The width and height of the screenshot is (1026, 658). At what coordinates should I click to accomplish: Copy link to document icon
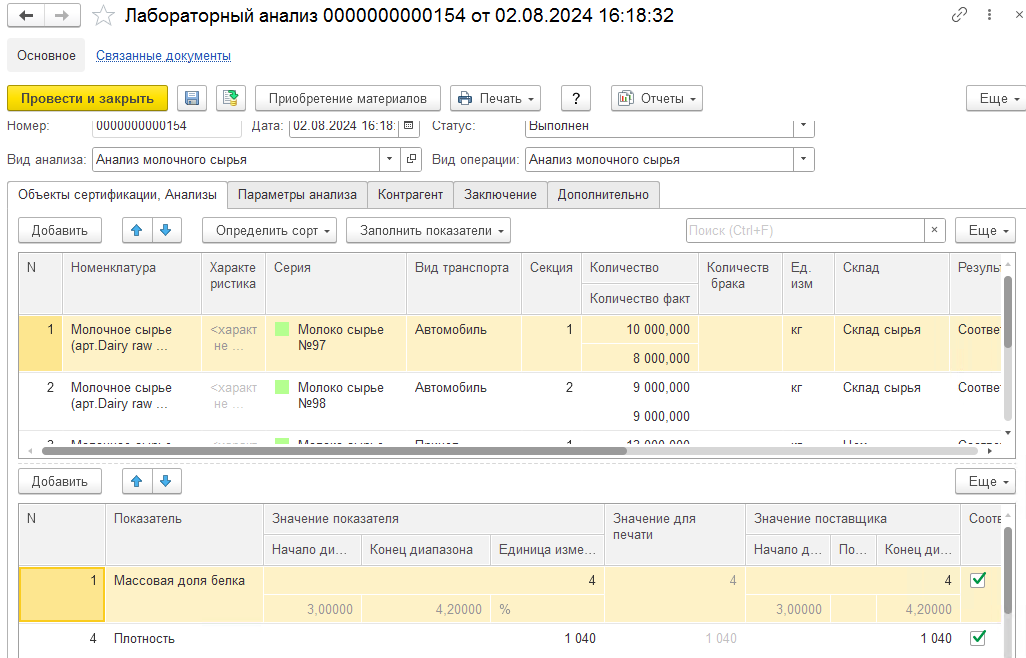click(959, 15)
